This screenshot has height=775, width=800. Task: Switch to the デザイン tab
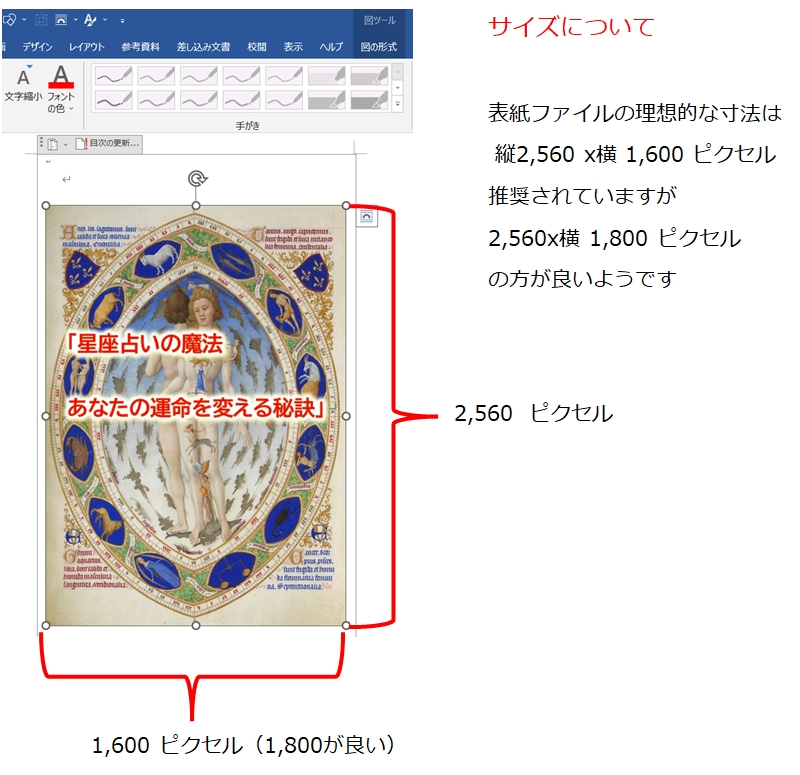(x=37, y=47)
